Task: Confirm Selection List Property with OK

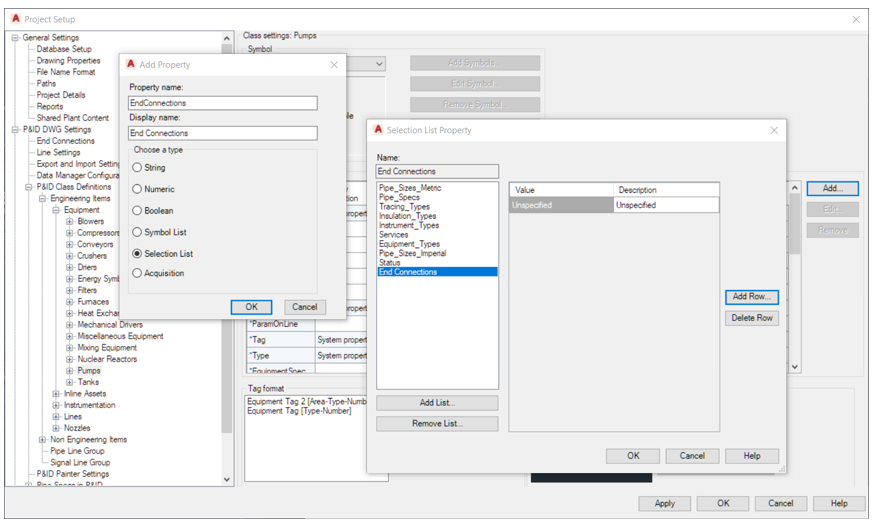Action: (633, 456)
